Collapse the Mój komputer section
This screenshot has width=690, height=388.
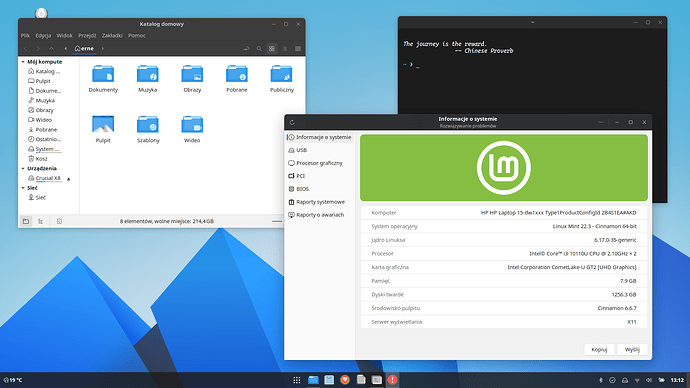[x=23, y=62]
